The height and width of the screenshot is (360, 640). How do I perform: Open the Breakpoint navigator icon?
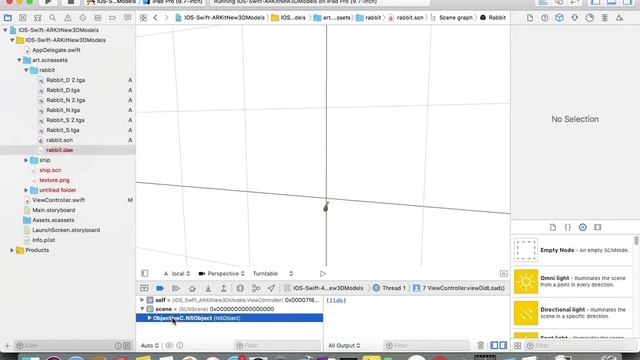(x=112, y=18)
